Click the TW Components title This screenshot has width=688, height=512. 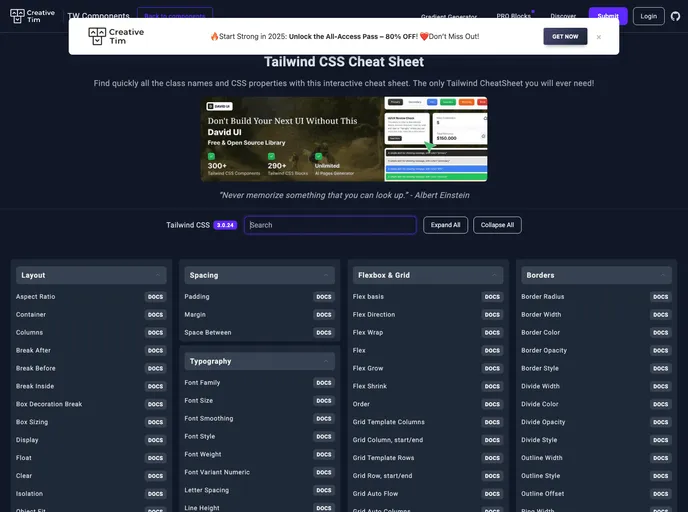pos(98,16)
